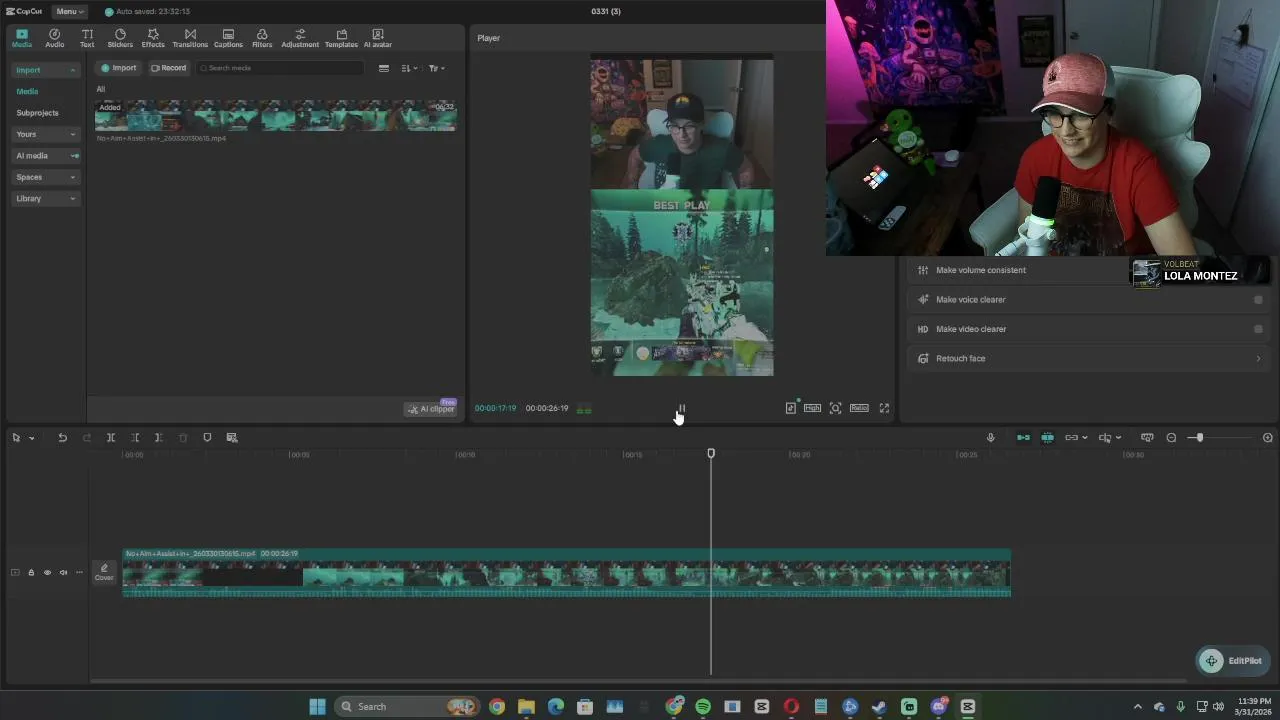1280x720 pixels.
Task: Expand the Retouch face options
Action: pyautogui.click(x=1258, y=358)
